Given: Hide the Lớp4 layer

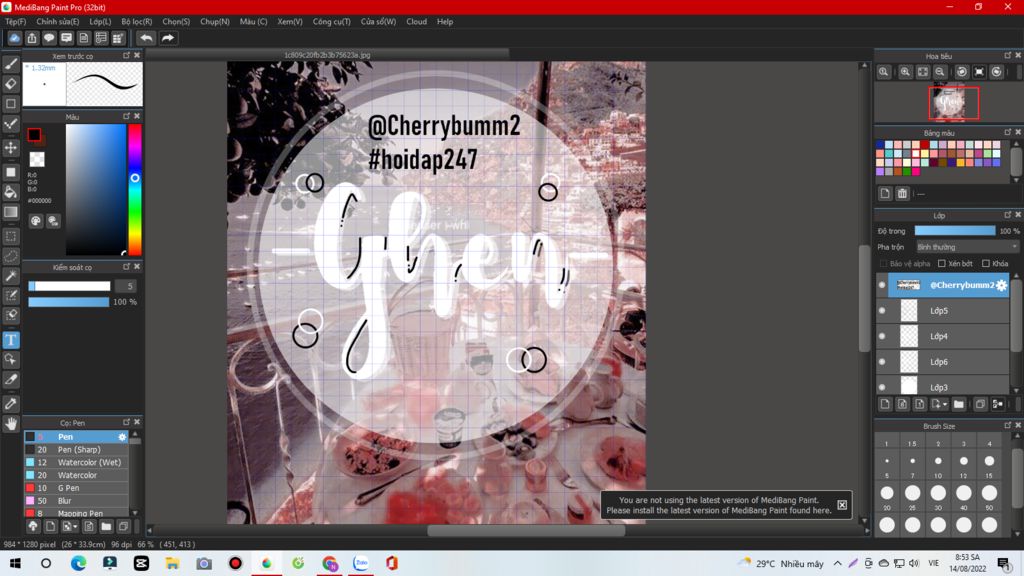Looking at the screenshot, I should [x=882, y=336].
